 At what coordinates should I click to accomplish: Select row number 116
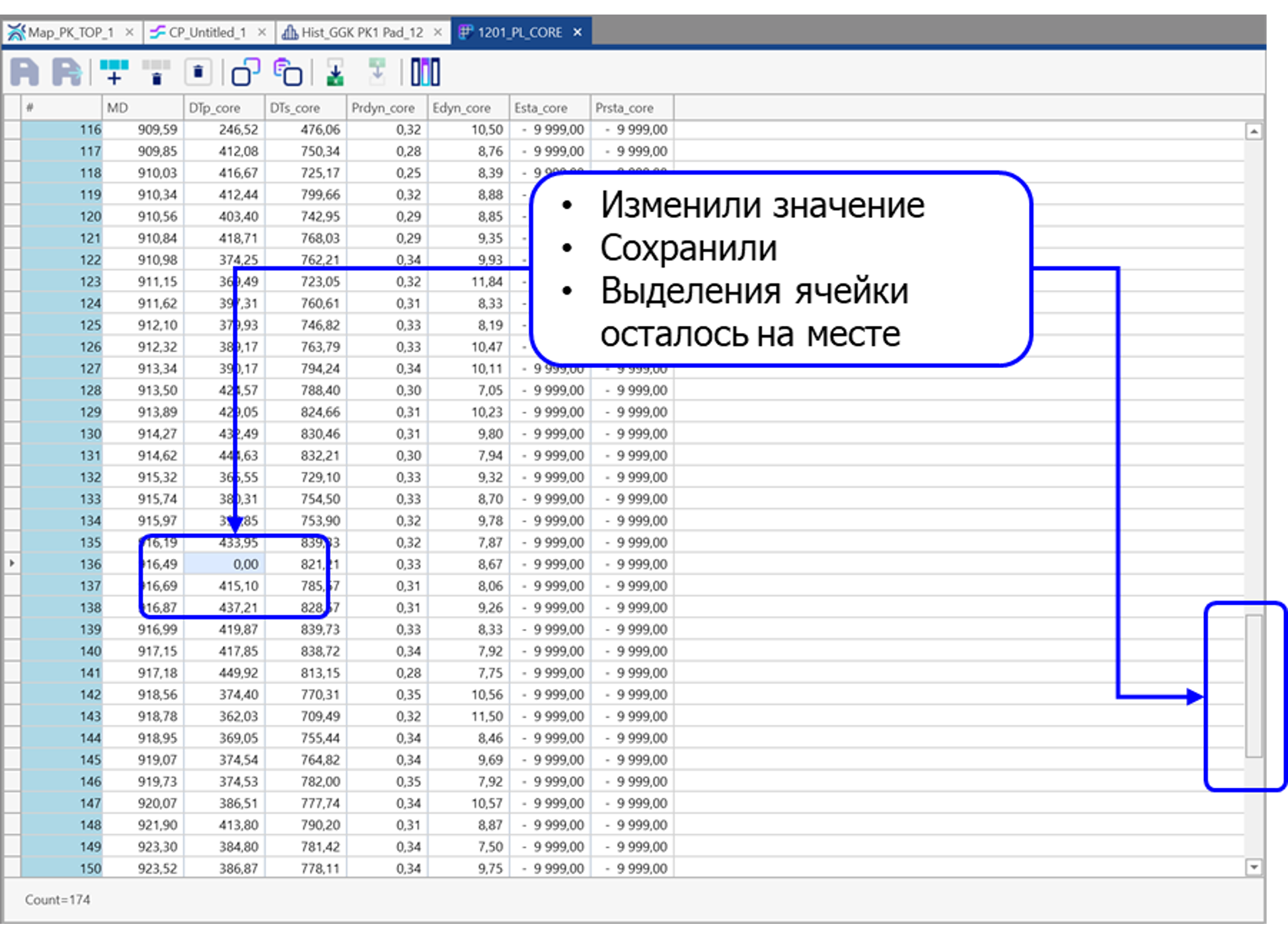click(61, 130)
